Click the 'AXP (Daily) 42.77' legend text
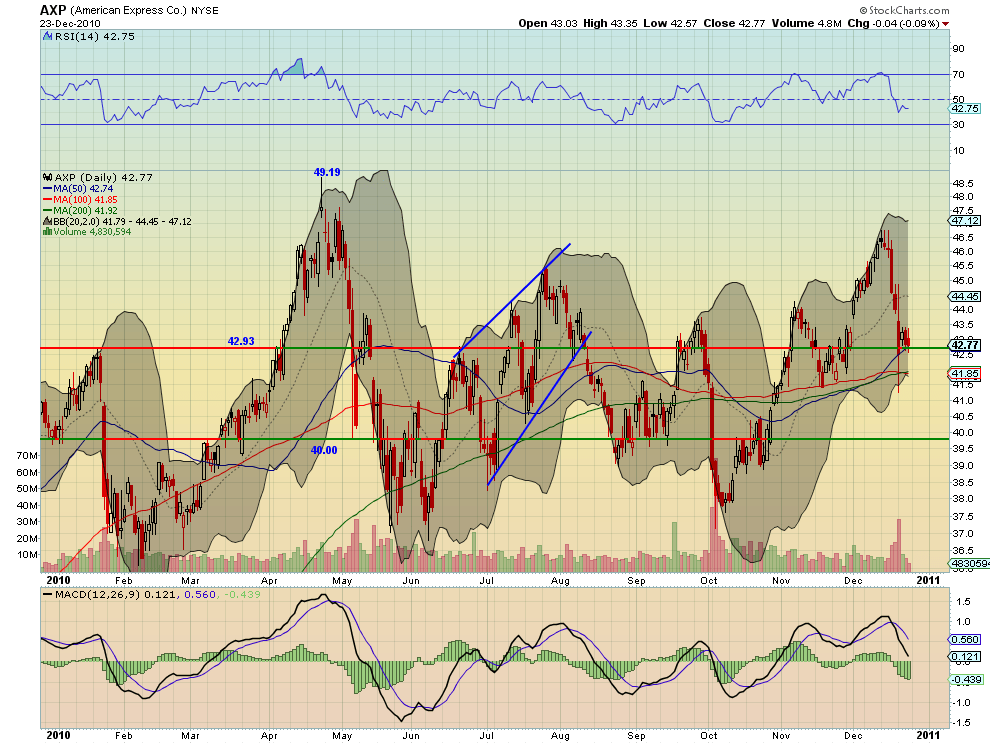 point(104,177)
